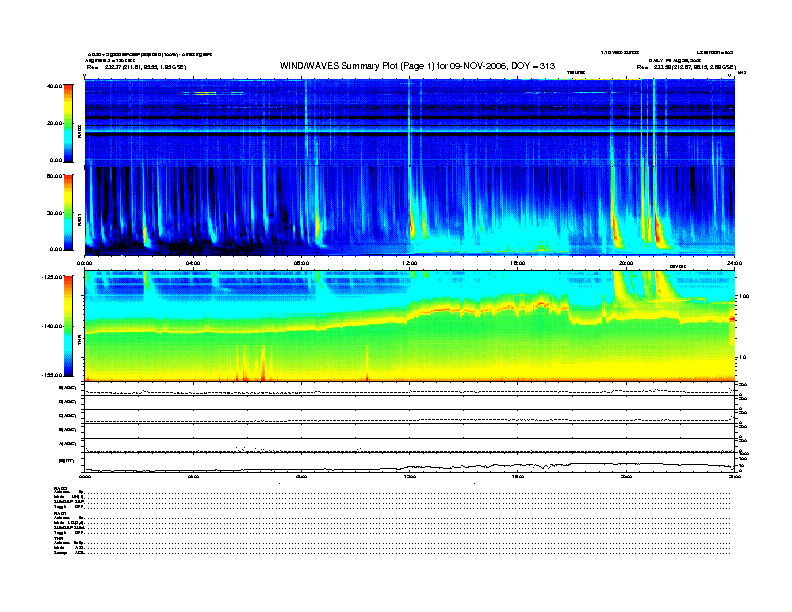Click the bright orange emission streak in RAD2 near 04:00
The height and width of the screenshot is (612, 792).
(x=205, y=93)
